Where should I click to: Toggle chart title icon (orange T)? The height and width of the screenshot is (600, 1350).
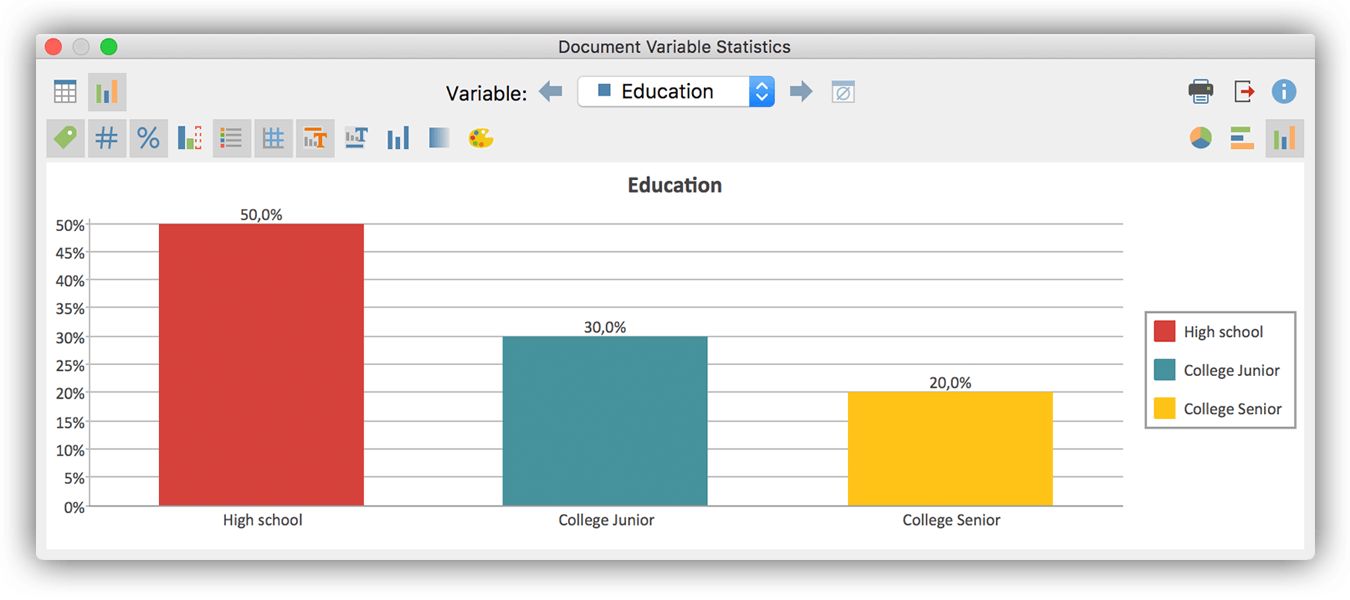point(315,138)
